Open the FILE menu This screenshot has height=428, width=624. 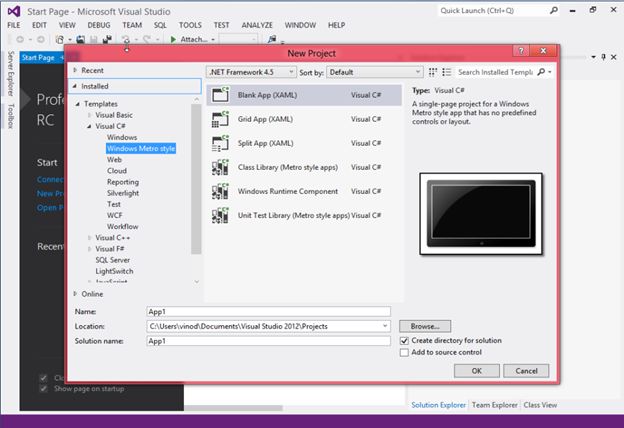(x=14, y=25)
